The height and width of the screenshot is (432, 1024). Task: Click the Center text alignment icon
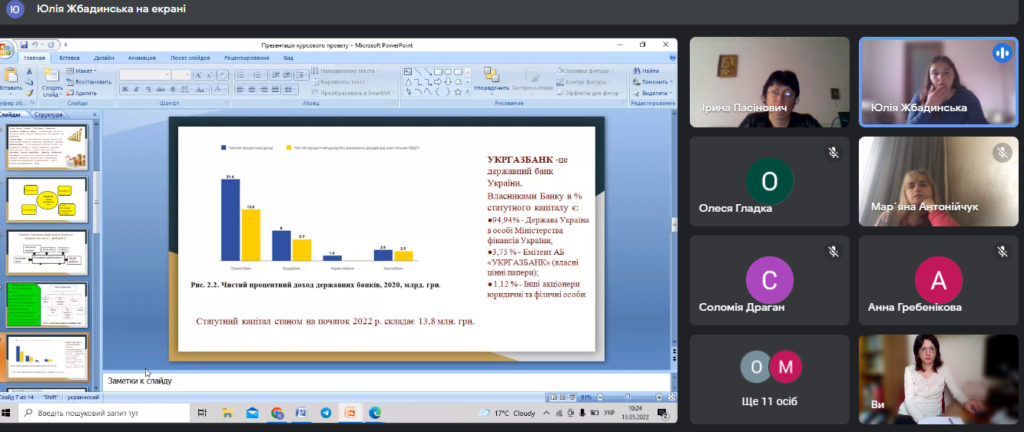coord(251,89)
